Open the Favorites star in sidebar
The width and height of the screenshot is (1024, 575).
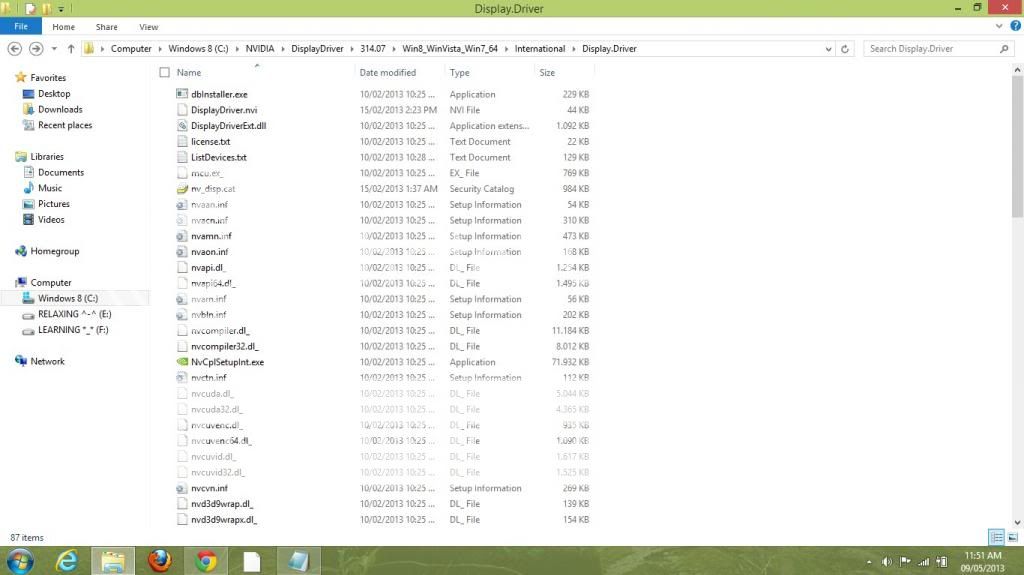click(21, 77)
